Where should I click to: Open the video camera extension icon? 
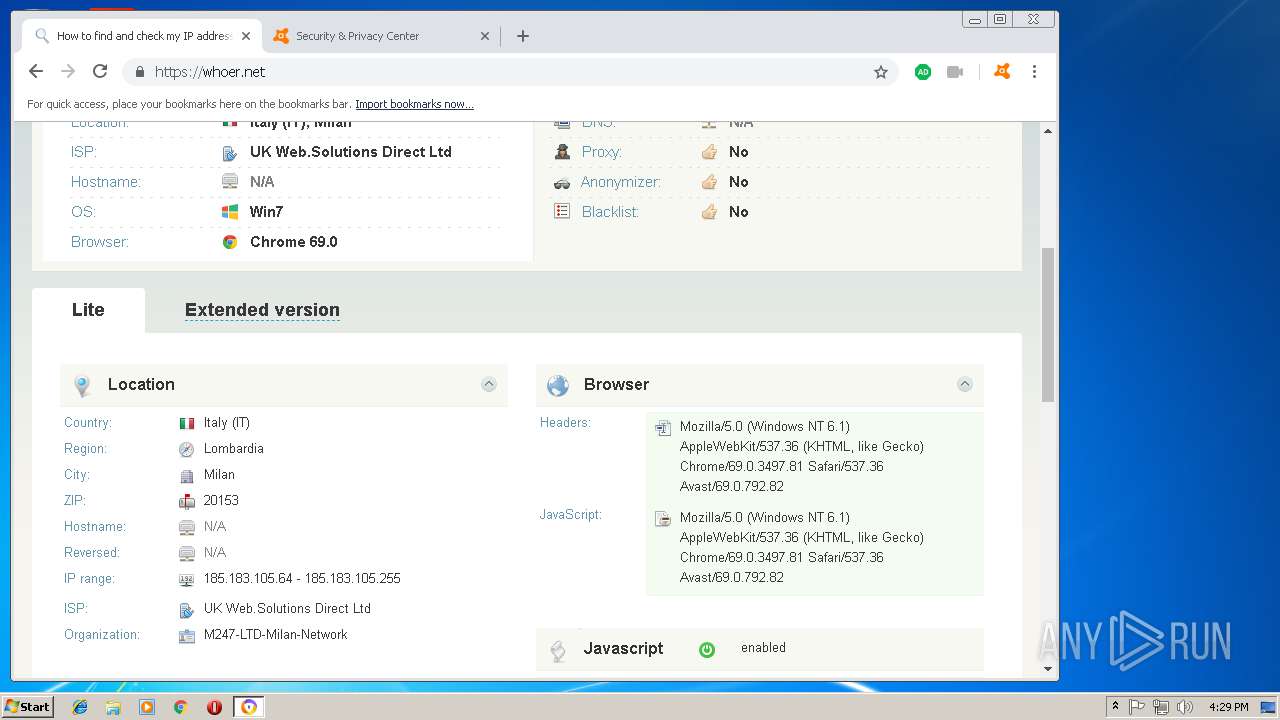point(955,72)
